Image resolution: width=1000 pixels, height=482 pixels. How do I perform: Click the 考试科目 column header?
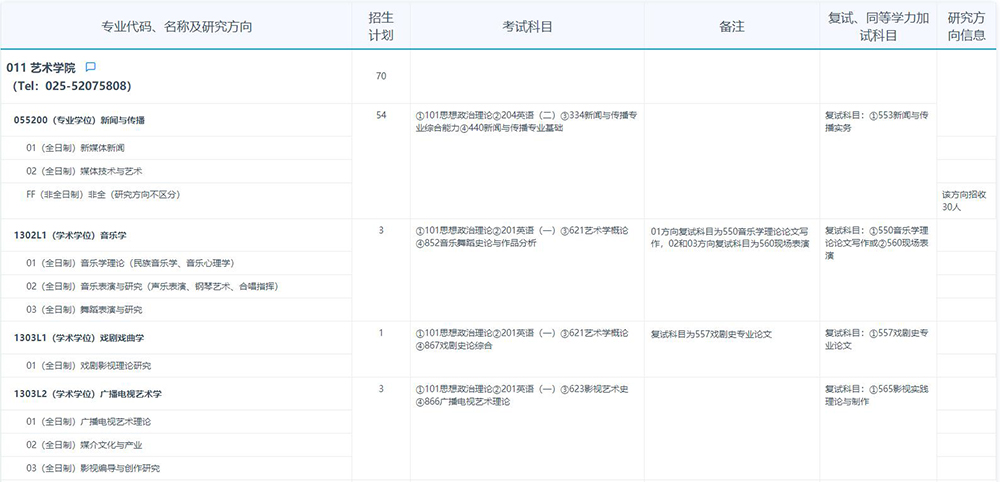[x=527, y=27]
